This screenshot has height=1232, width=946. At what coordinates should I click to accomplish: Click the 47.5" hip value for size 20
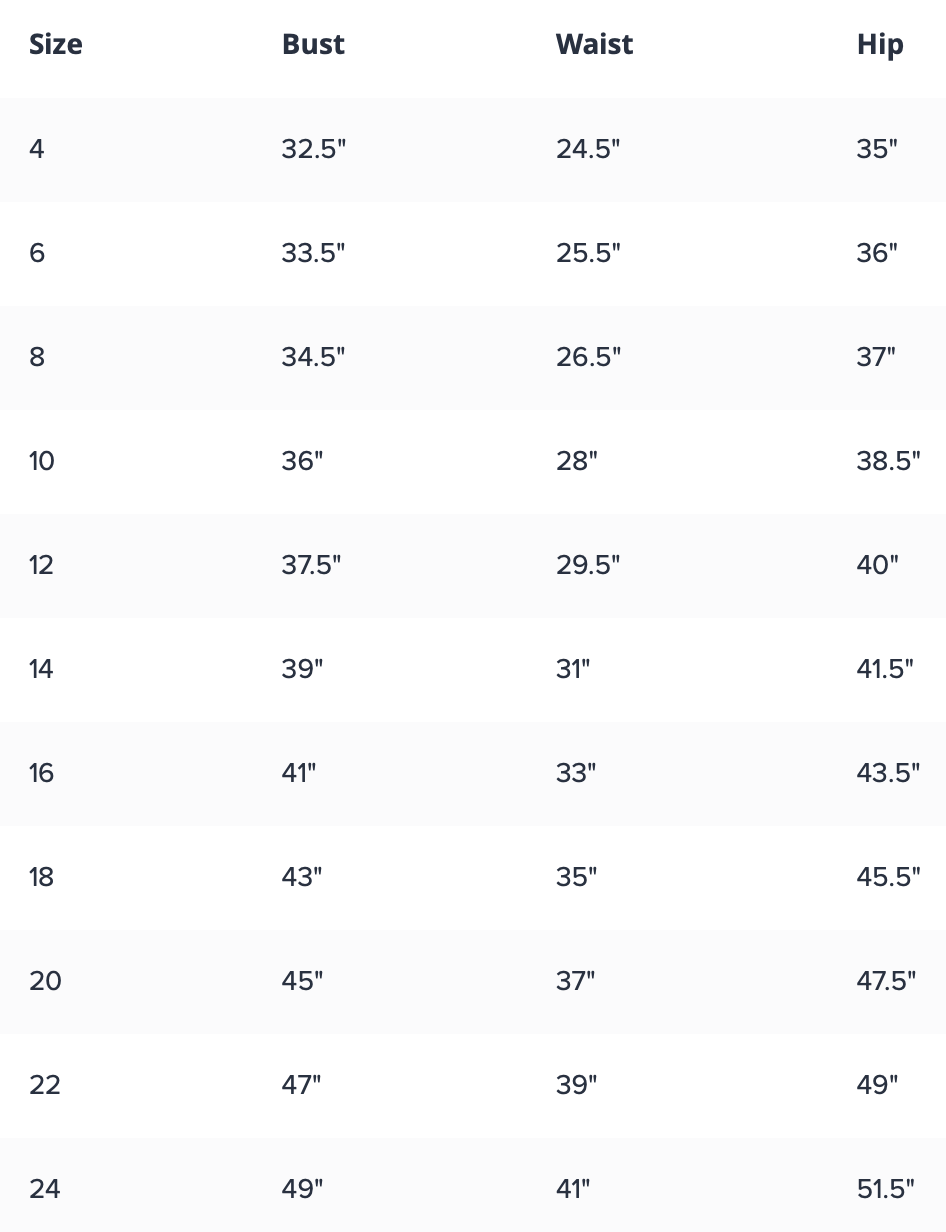tap(886, 981)
